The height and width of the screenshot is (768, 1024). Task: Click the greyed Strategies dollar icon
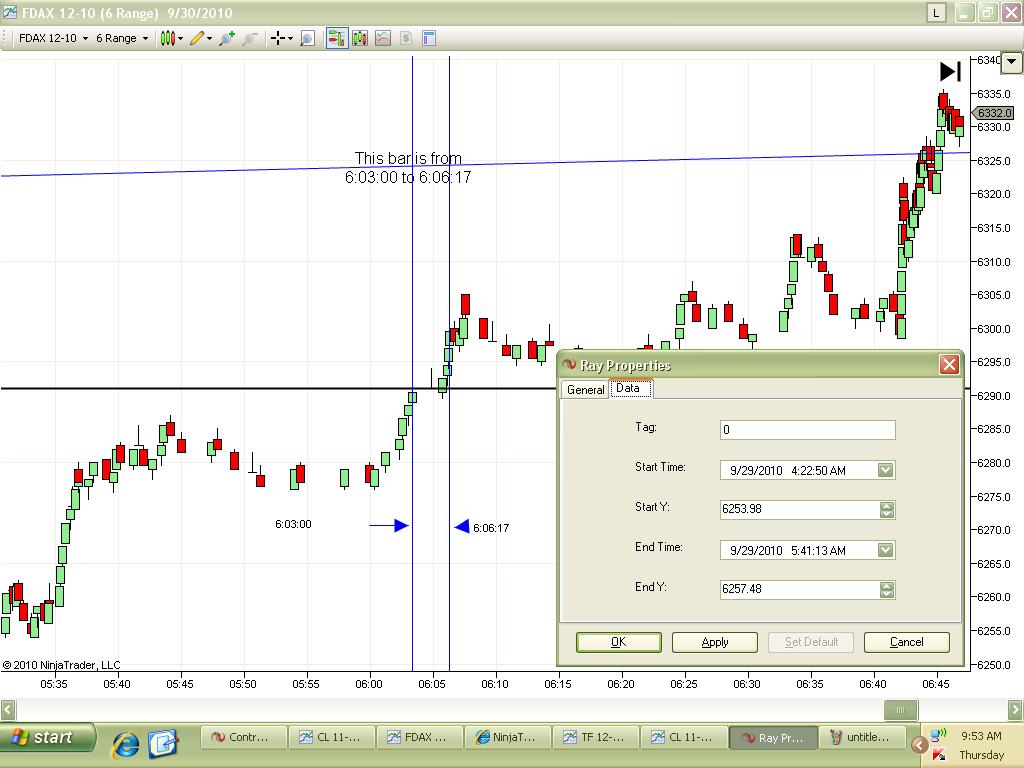click(x=406, y=39)
